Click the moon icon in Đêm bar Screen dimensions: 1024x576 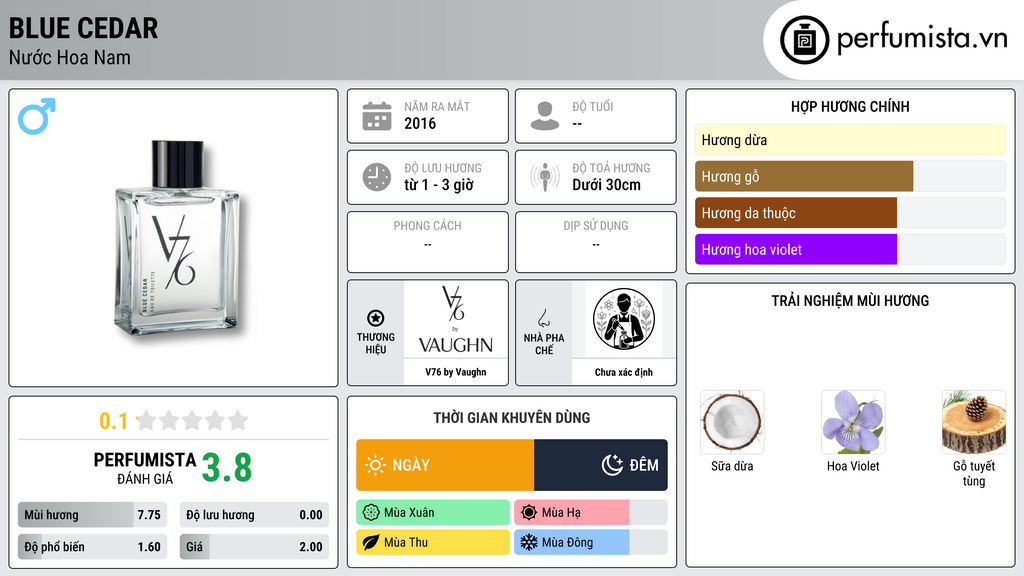coord(612,465)
